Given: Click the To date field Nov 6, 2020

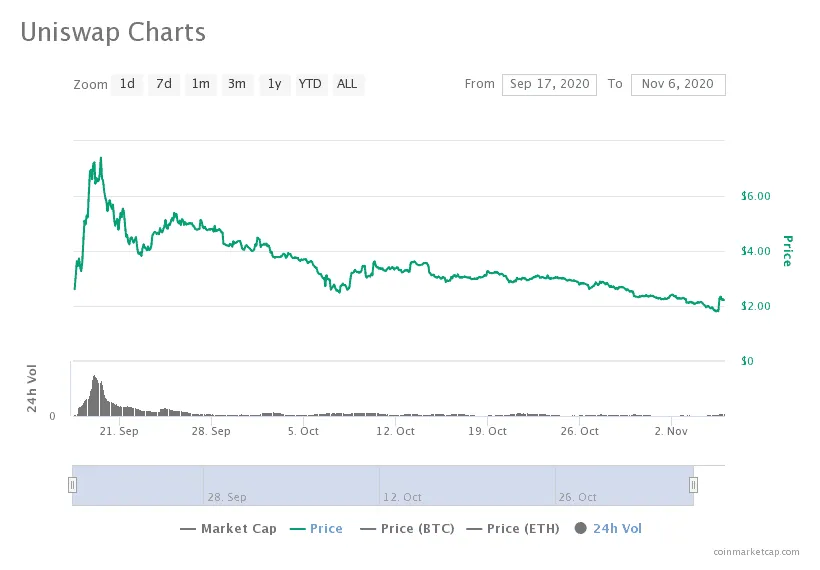Looking at the screenshot, I should point(678,84).
